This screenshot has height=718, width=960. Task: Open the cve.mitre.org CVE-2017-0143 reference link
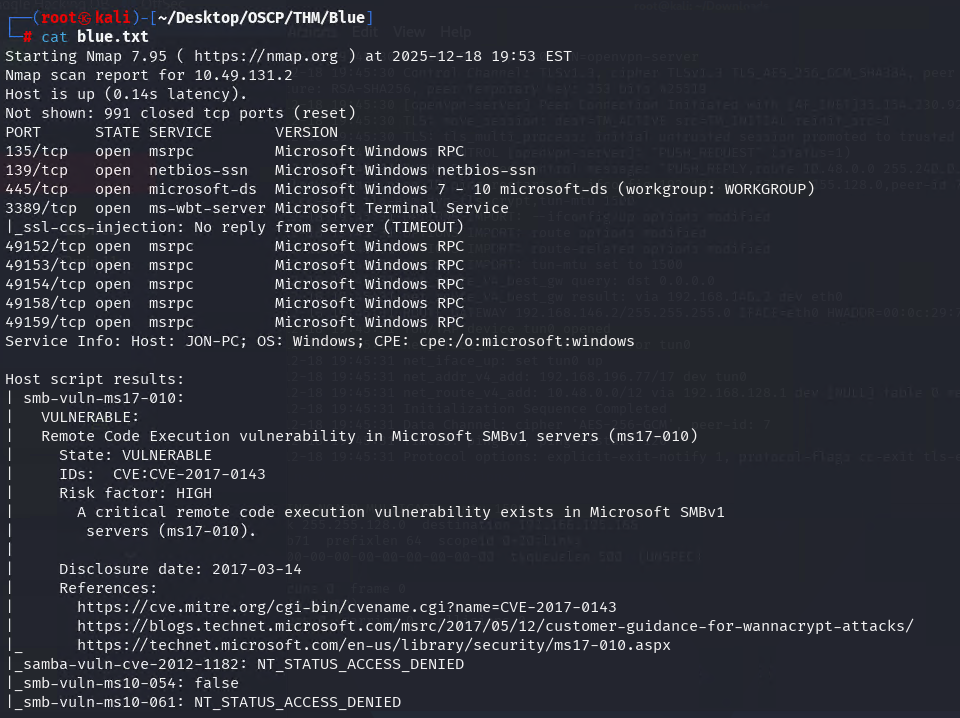click(347, 607)
